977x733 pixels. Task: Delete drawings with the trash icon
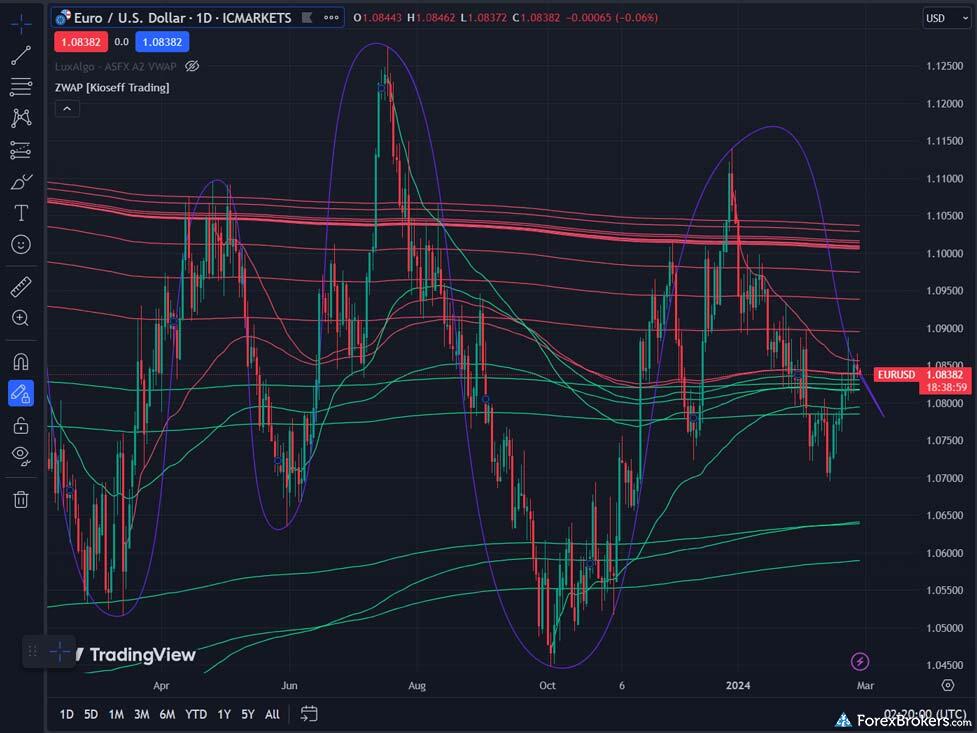coord(20,499)
